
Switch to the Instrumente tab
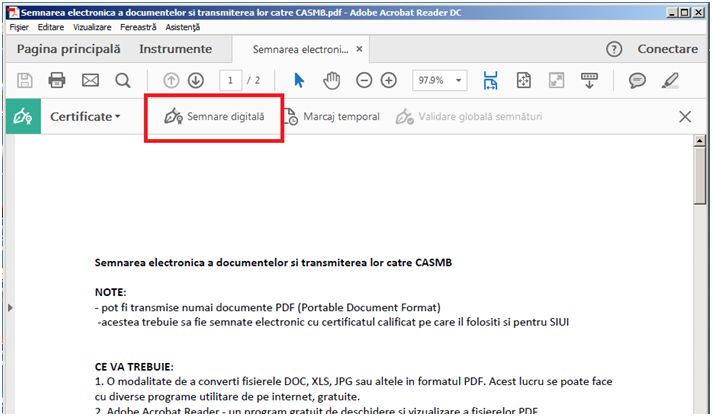175,49
